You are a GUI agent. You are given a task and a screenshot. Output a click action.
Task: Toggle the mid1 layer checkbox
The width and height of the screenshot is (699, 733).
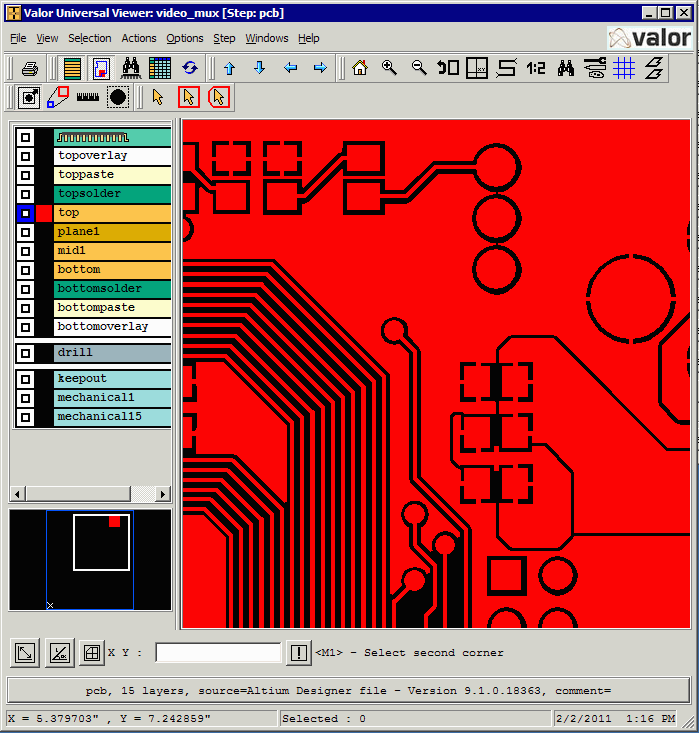26,251
